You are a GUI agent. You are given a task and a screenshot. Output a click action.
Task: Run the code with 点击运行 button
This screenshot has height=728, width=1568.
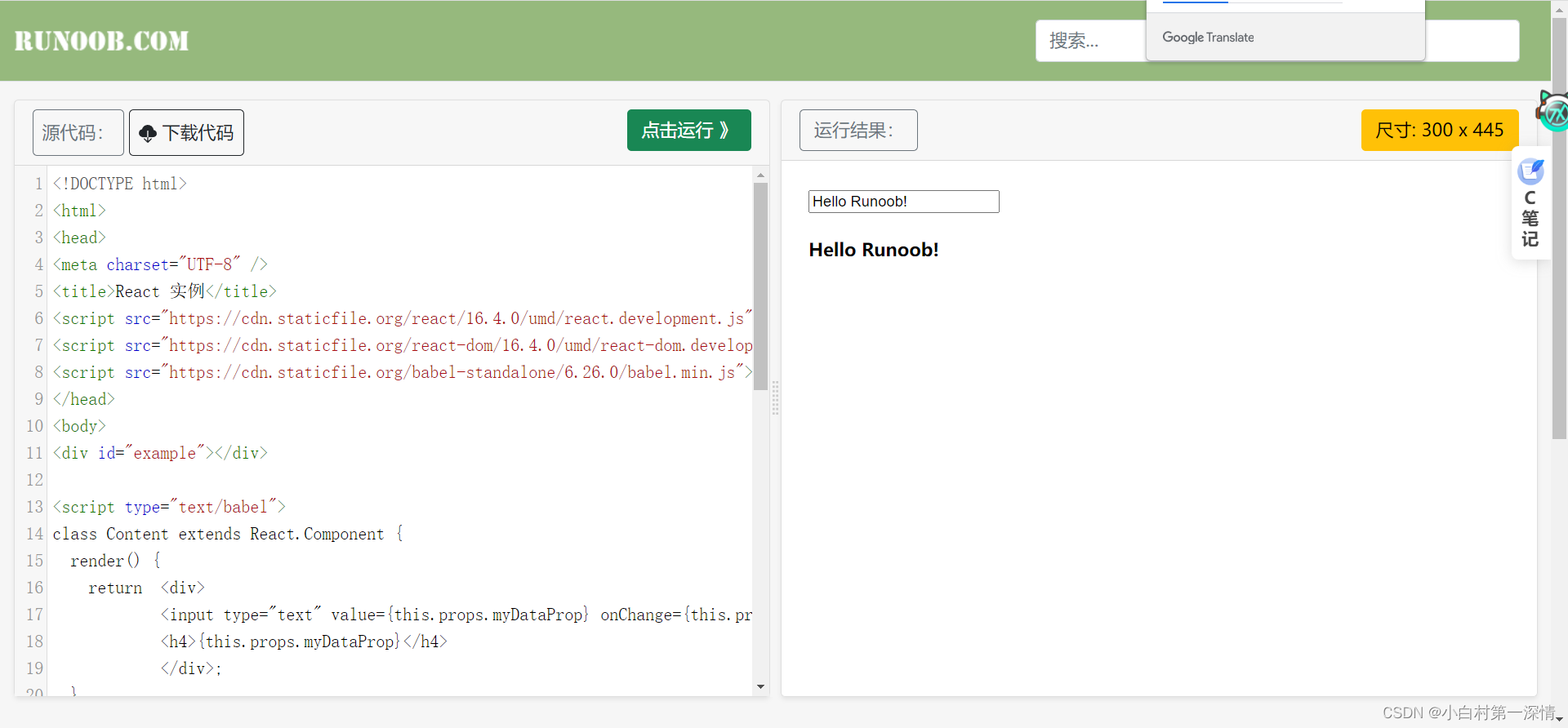coord(688,131)
